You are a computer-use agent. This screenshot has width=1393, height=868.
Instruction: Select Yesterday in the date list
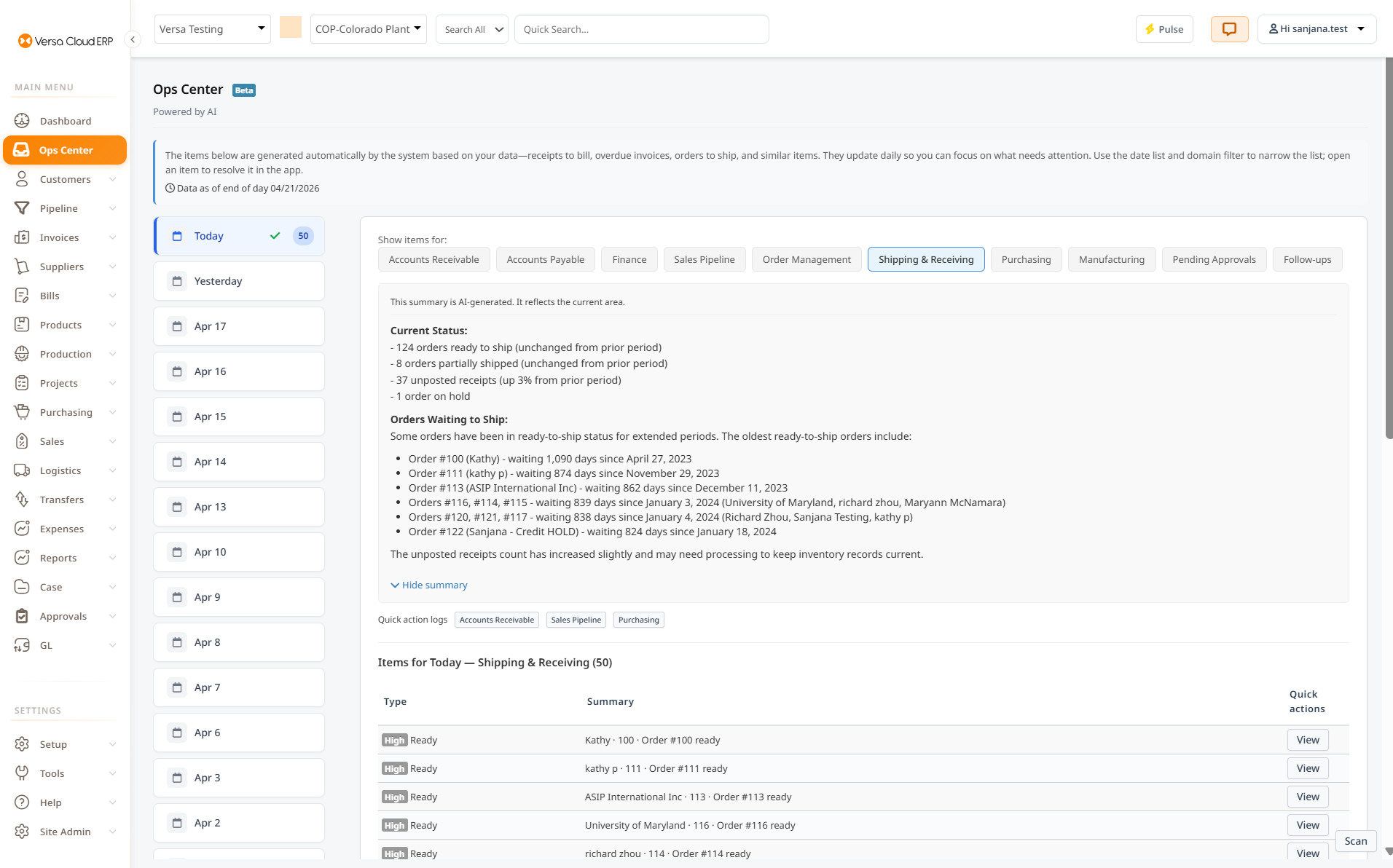click(x=239, y=281)
